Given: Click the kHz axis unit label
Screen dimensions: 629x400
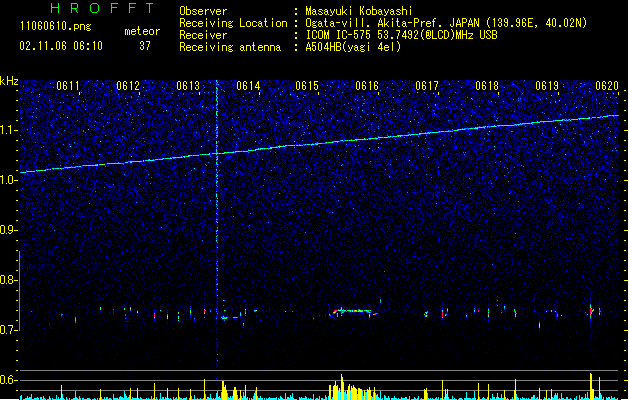Looking at the screenshot, I should (9, 81).
